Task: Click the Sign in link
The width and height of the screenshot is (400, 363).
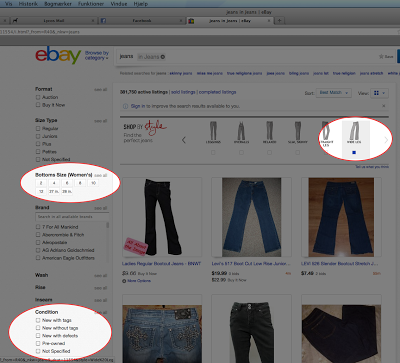Action: pyautogui.click(x=138, y=106)
